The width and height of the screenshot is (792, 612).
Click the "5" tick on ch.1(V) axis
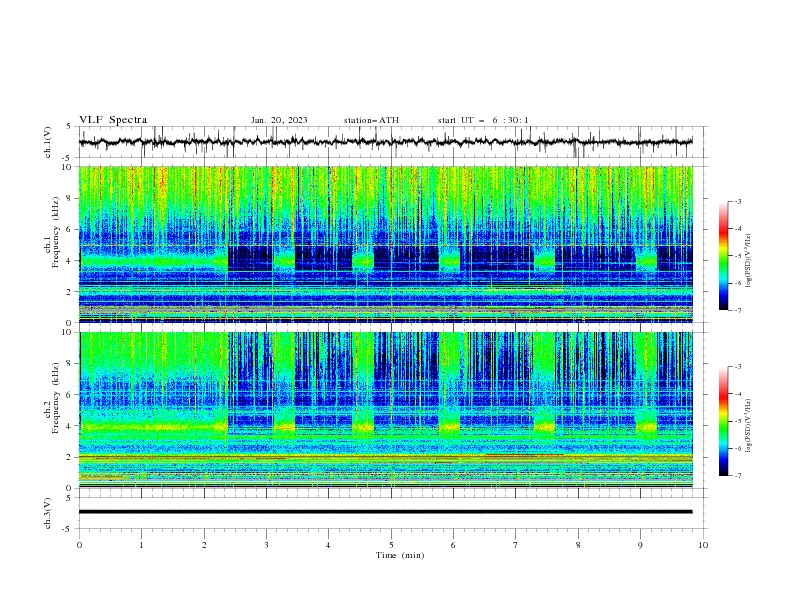click(x=69, y=126)
